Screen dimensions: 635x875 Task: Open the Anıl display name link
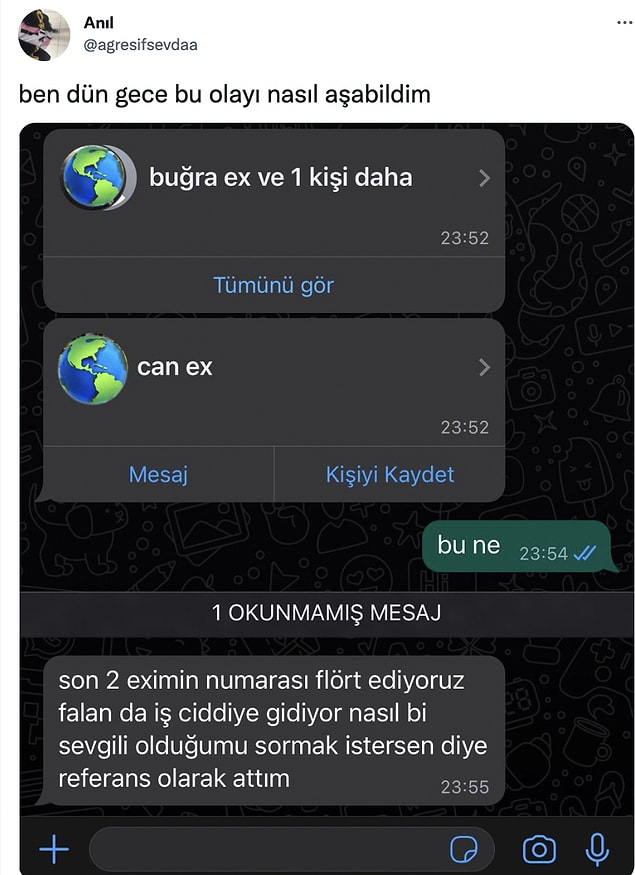coord(98,22)
